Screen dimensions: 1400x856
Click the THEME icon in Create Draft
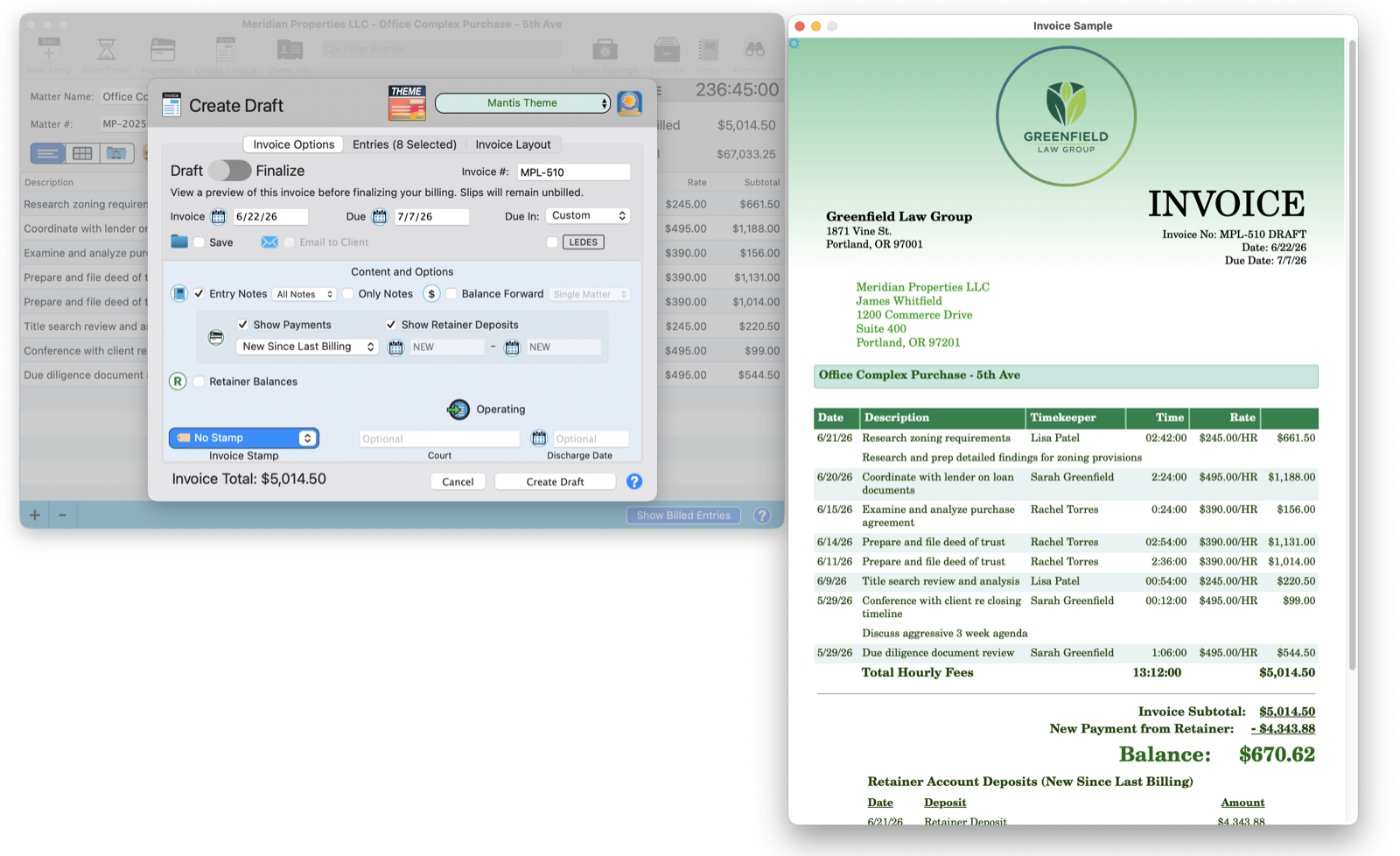[407, 103]
